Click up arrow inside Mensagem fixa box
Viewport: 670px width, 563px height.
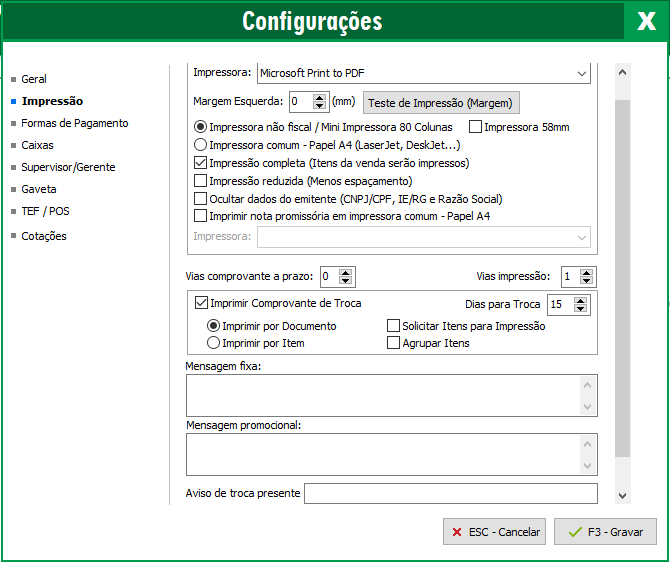pos(588,386)
